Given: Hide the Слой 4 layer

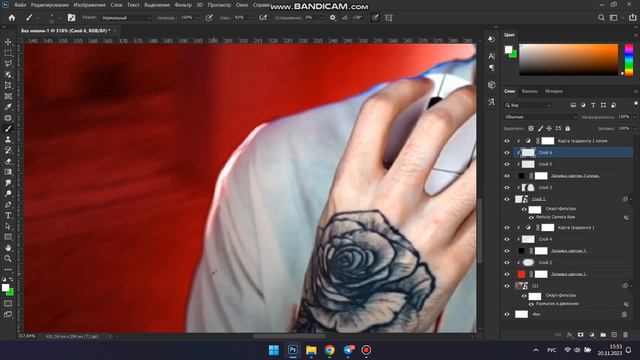Looking at the screenshot, I should pyautogui.click(x=507, y=239).
